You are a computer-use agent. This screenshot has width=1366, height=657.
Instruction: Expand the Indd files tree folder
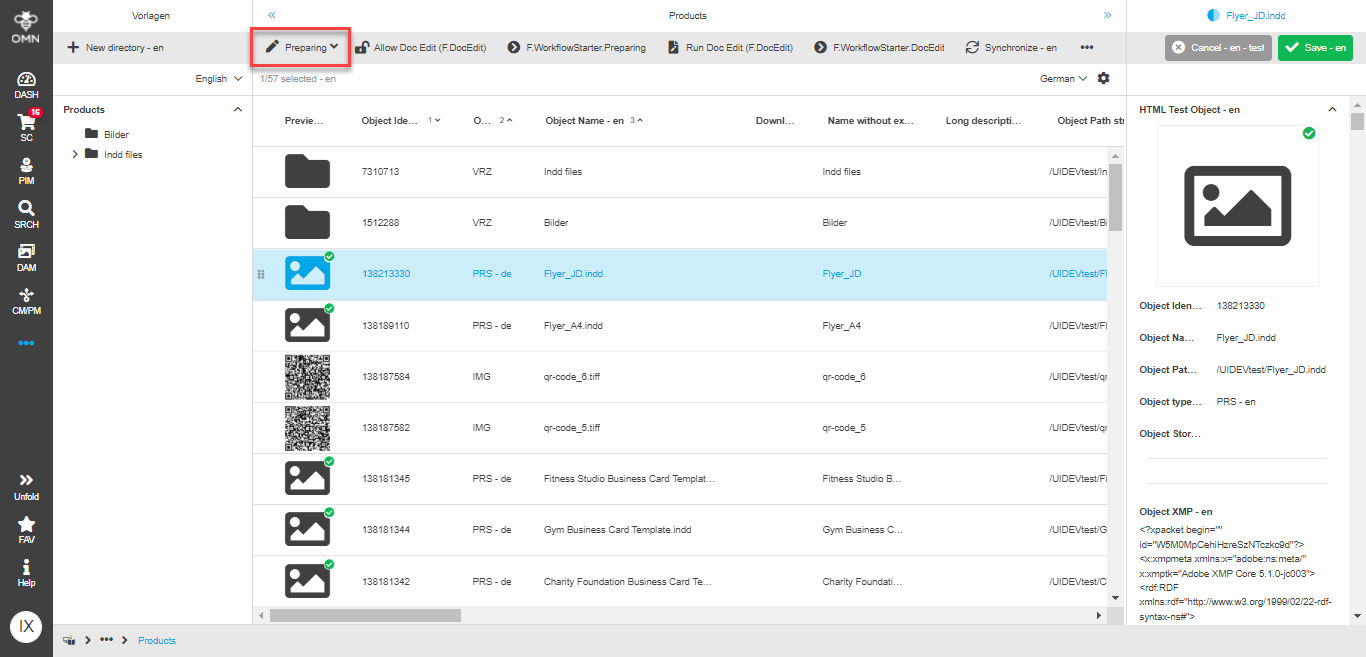75,155
